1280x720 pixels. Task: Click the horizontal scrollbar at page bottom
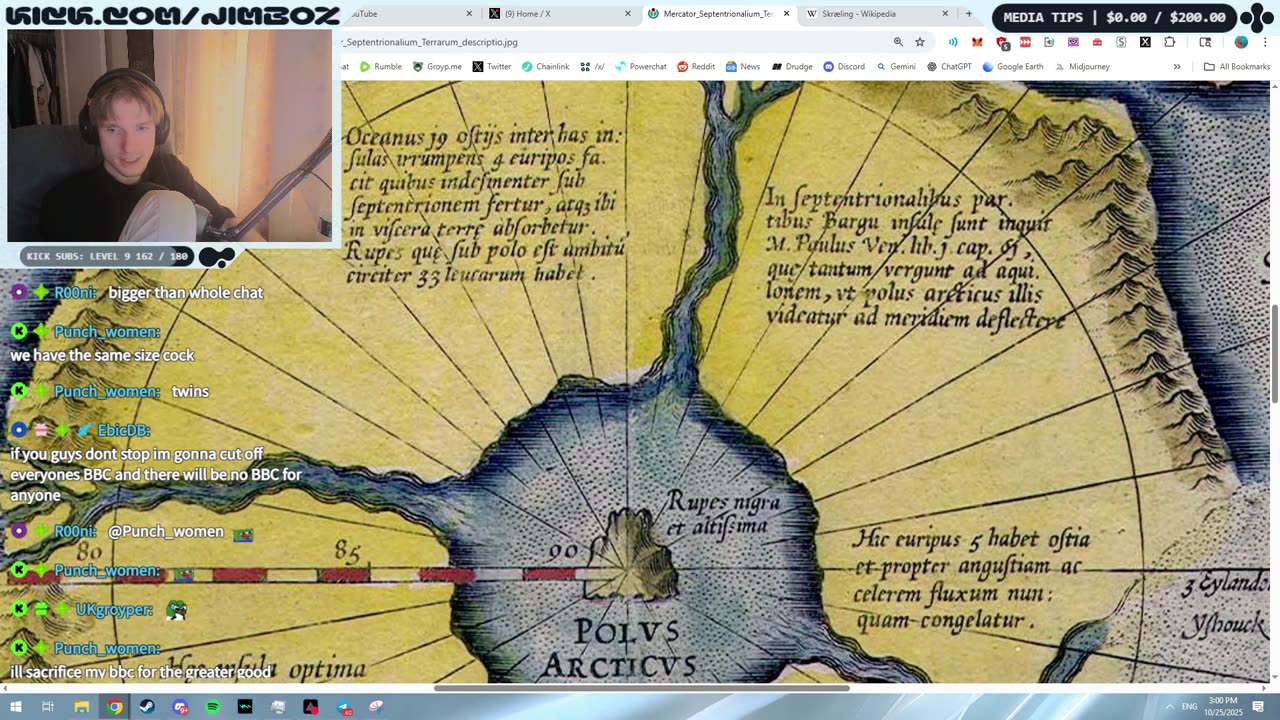click(641, 688)
